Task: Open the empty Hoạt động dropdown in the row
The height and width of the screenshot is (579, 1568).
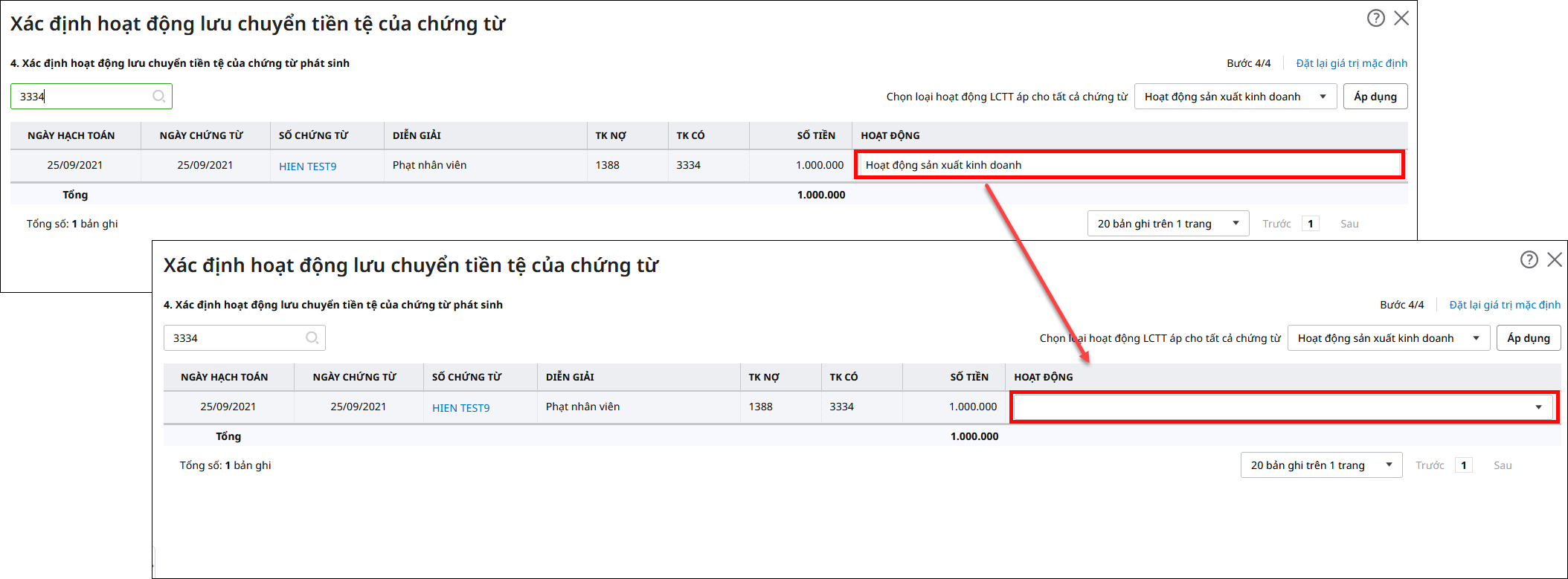Action: [x=1284, y=407]
